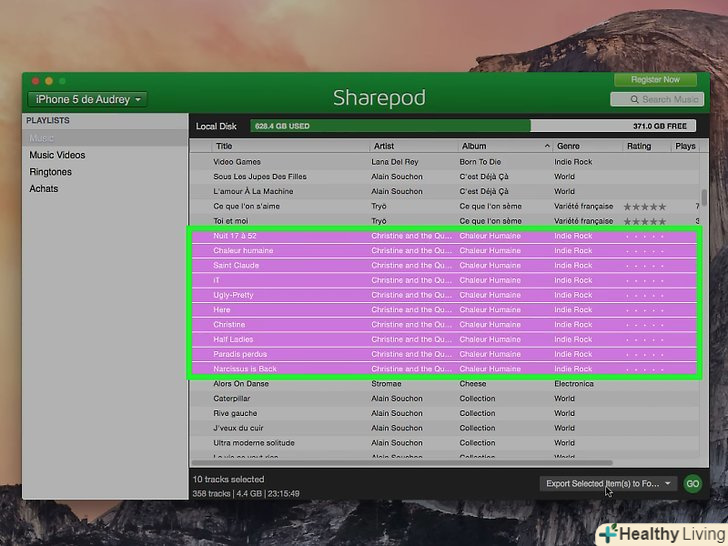
Task: Click the star rating for Ce que l'on s'aime
Action: pyautogui.click(x=644, y=206)
